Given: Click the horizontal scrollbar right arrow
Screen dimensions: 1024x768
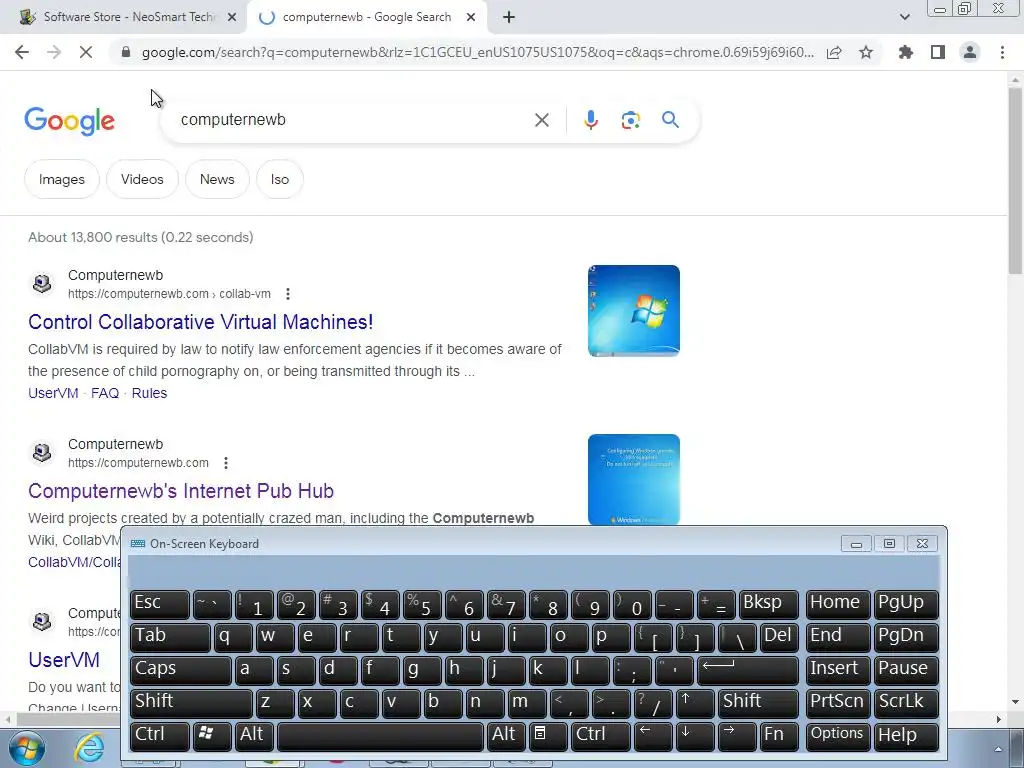Looking at the screenshot, I should click(x=999, y=719).
